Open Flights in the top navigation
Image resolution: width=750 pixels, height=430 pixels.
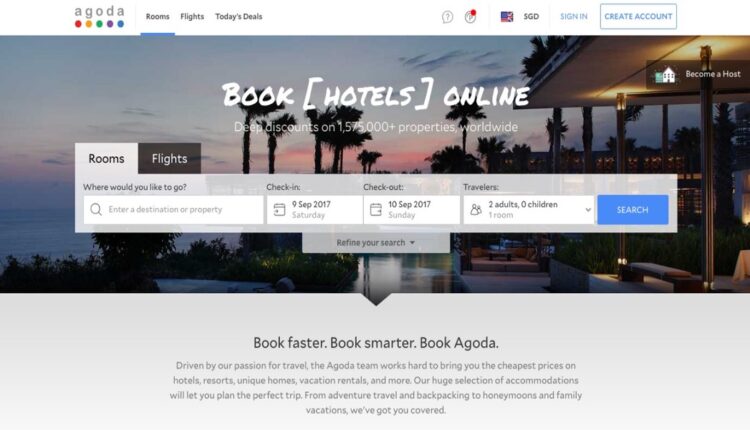(x=192, y=17)
